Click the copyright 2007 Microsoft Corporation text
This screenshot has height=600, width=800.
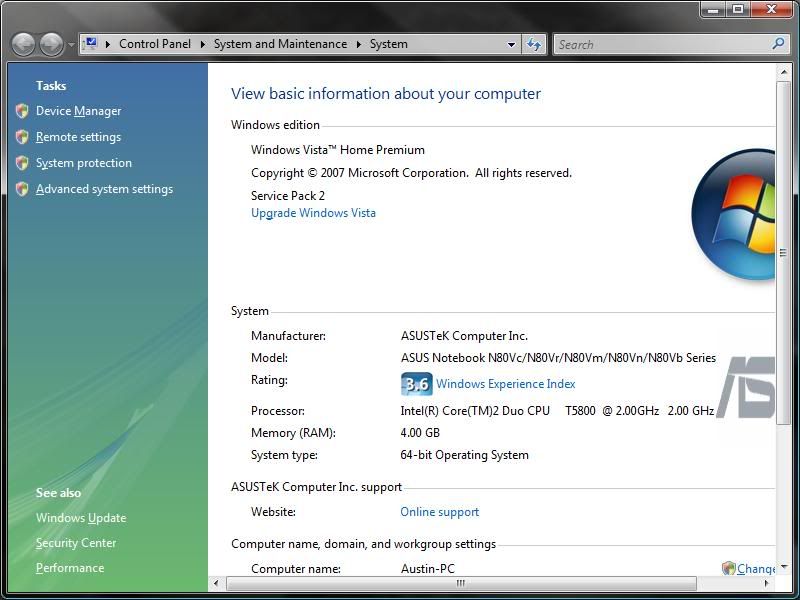[x=411, y=173]
